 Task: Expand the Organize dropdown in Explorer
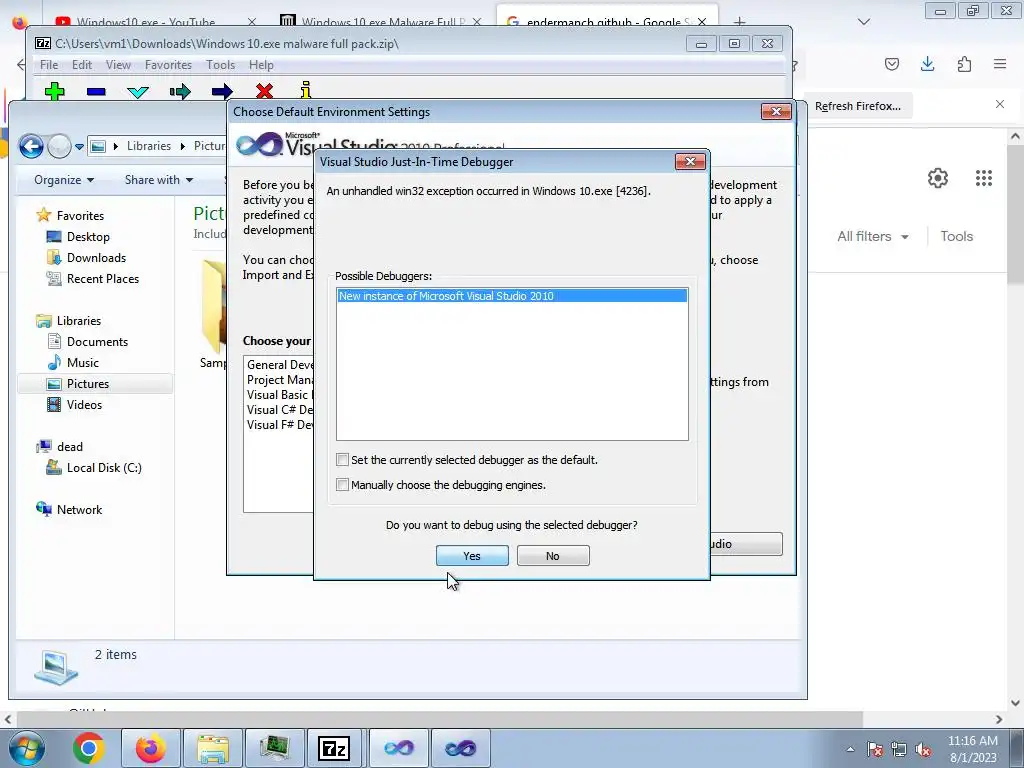click(64, 180)
